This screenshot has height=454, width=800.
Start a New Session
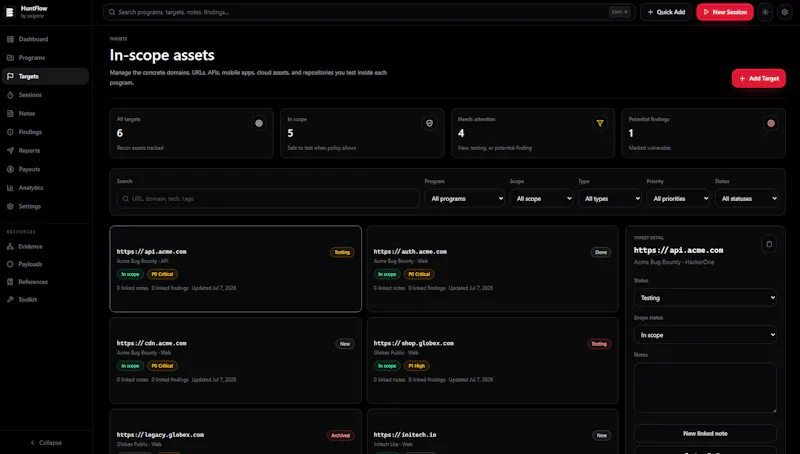pos(724,12)
